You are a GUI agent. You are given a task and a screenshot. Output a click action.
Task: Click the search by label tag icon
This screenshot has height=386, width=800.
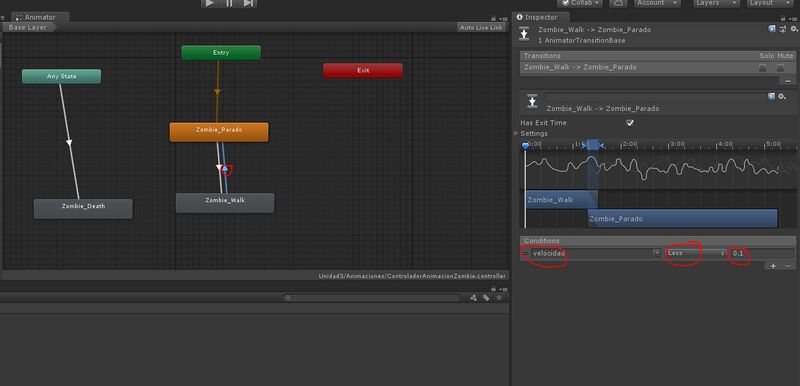[x=486, y=298]
